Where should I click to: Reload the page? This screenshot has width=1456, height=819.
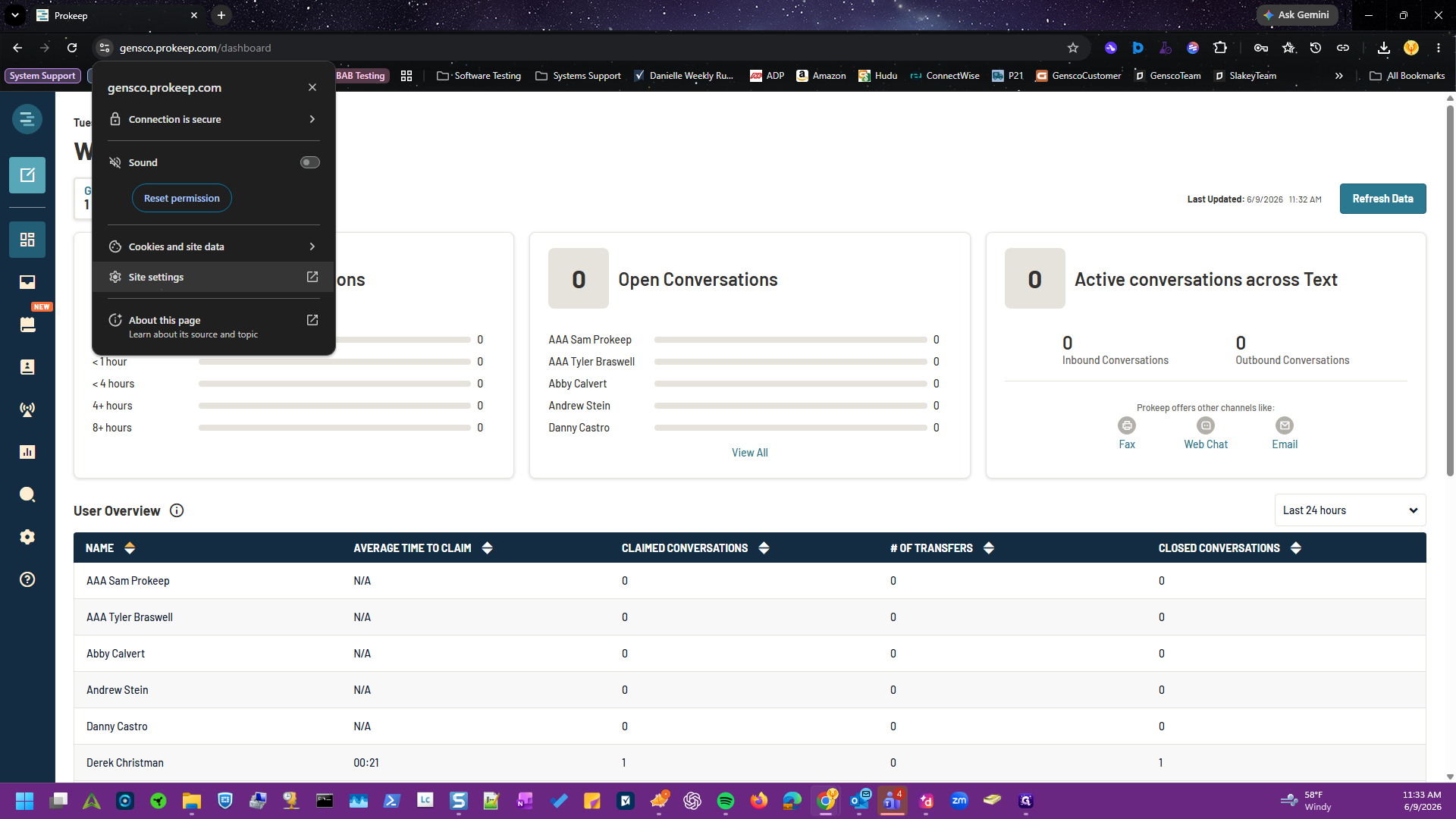tap(72, 48)
